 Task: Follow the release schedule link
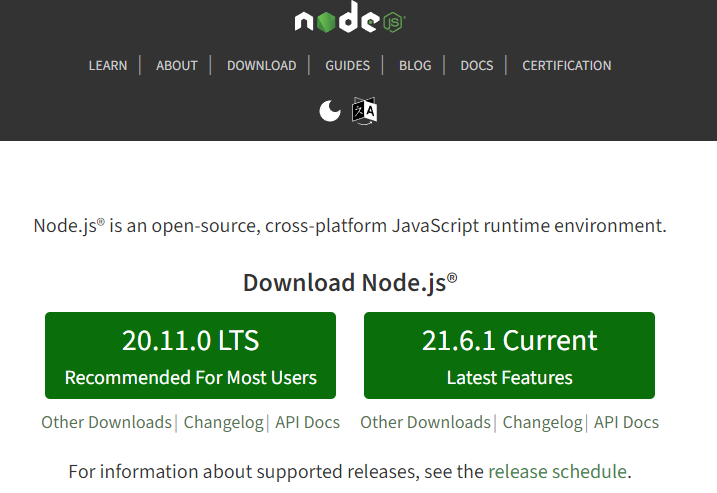(x=557, y=472)
